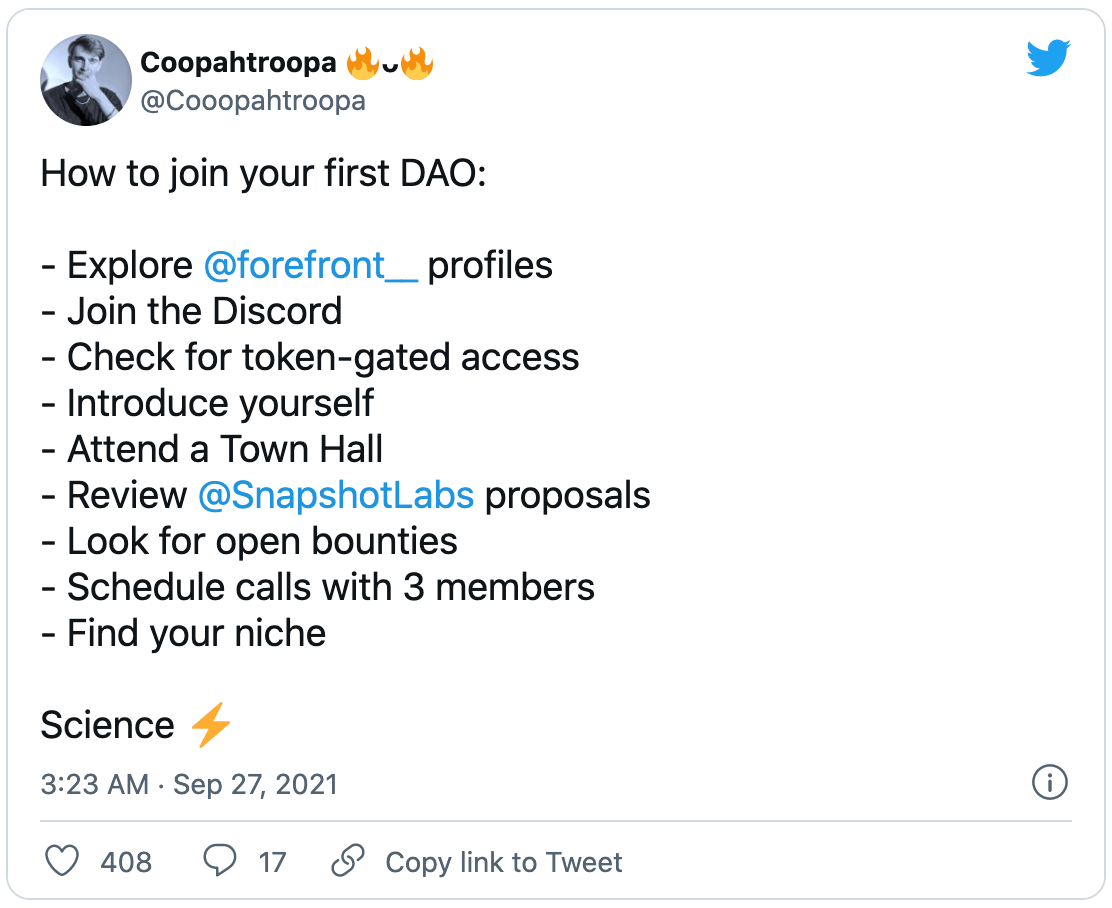The image size is (1112, 908).
Task: Click the word Science in the tweet
Action: tap(107, 725)
